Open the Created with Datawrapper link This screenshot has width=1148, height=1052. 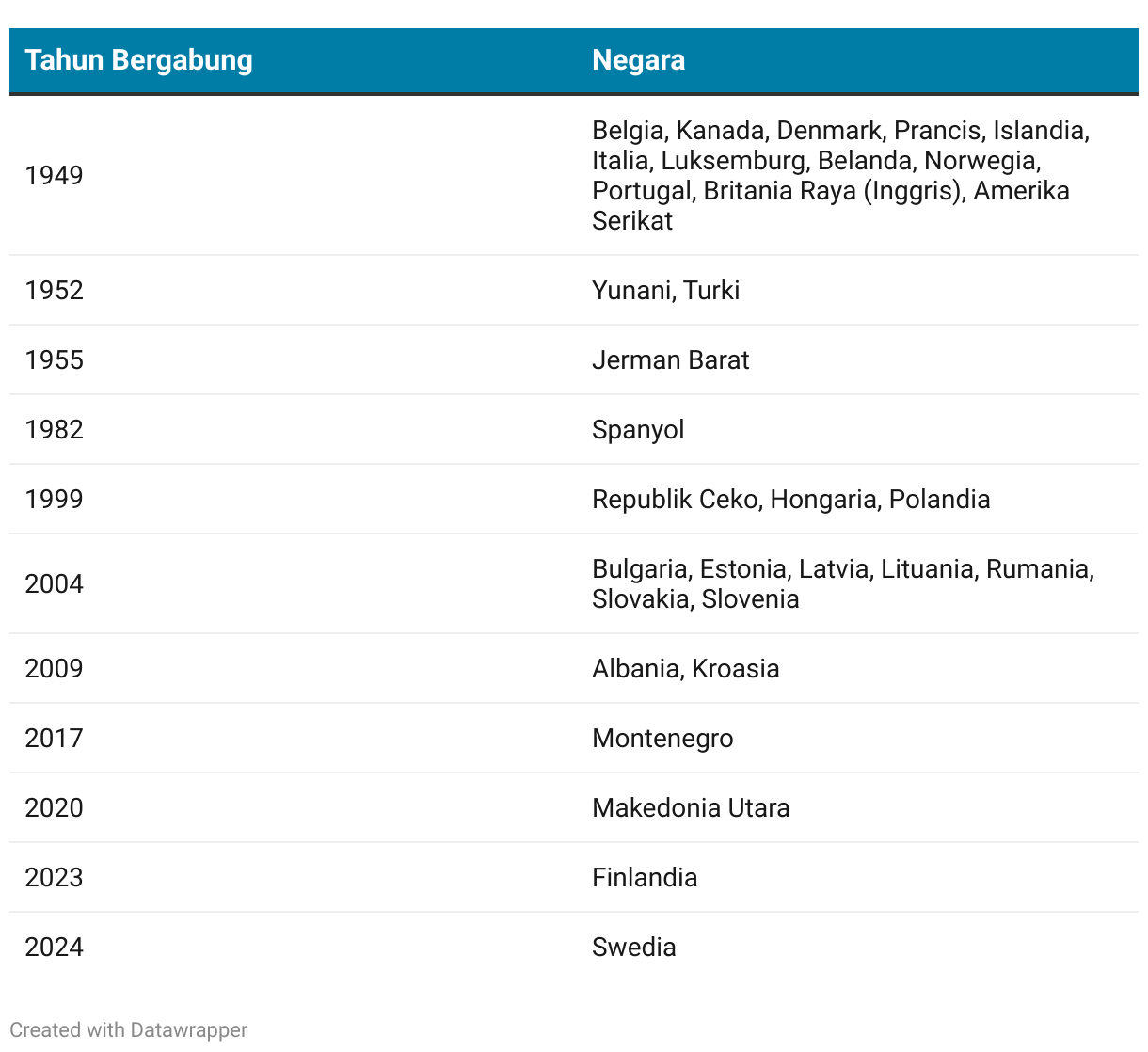pyautogui.click(x=129, y=1030)
